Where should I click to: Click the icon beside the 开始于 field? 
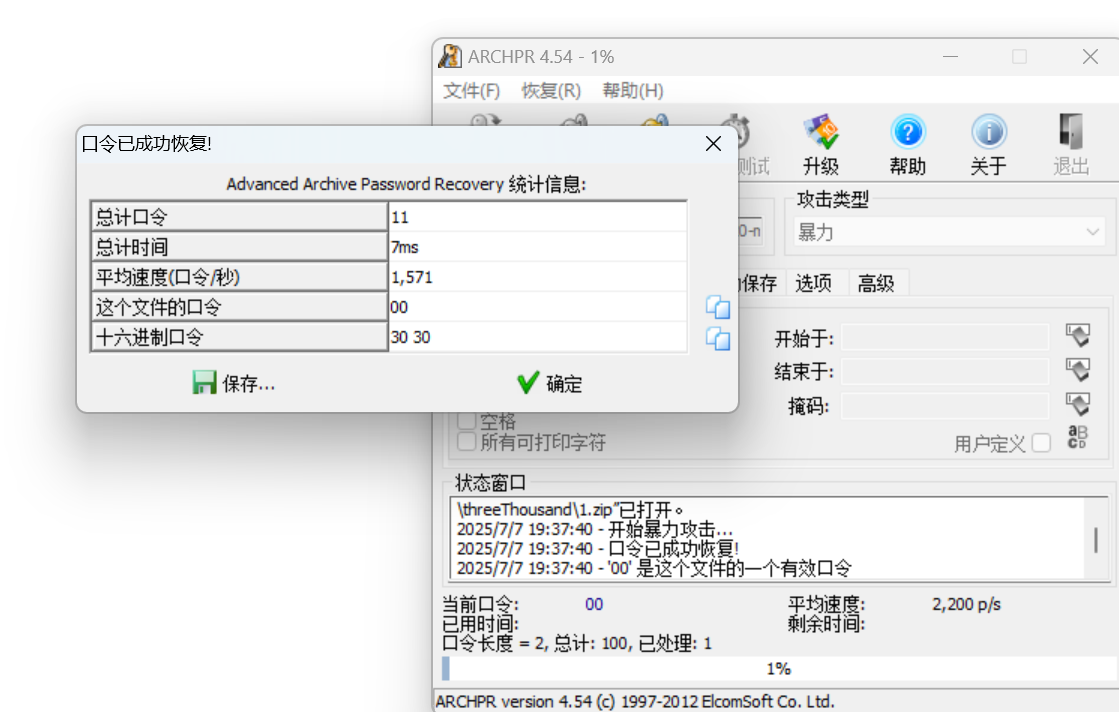coord(1078,335)
